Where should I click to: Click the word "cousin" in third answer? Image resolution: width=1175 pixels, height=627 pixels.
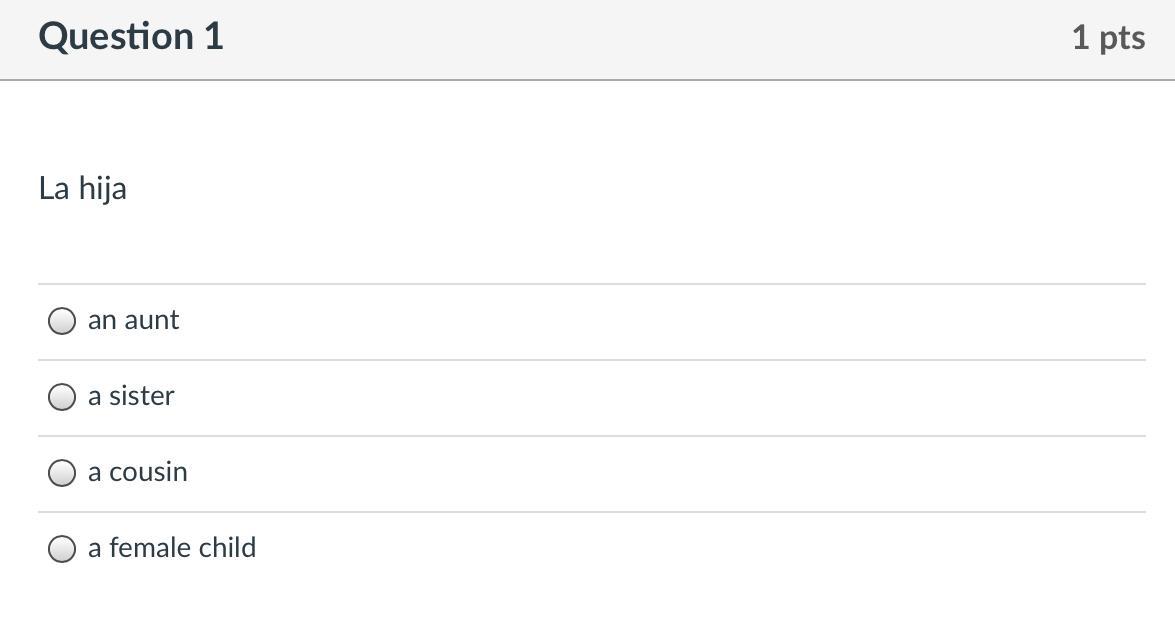point(148,472)
